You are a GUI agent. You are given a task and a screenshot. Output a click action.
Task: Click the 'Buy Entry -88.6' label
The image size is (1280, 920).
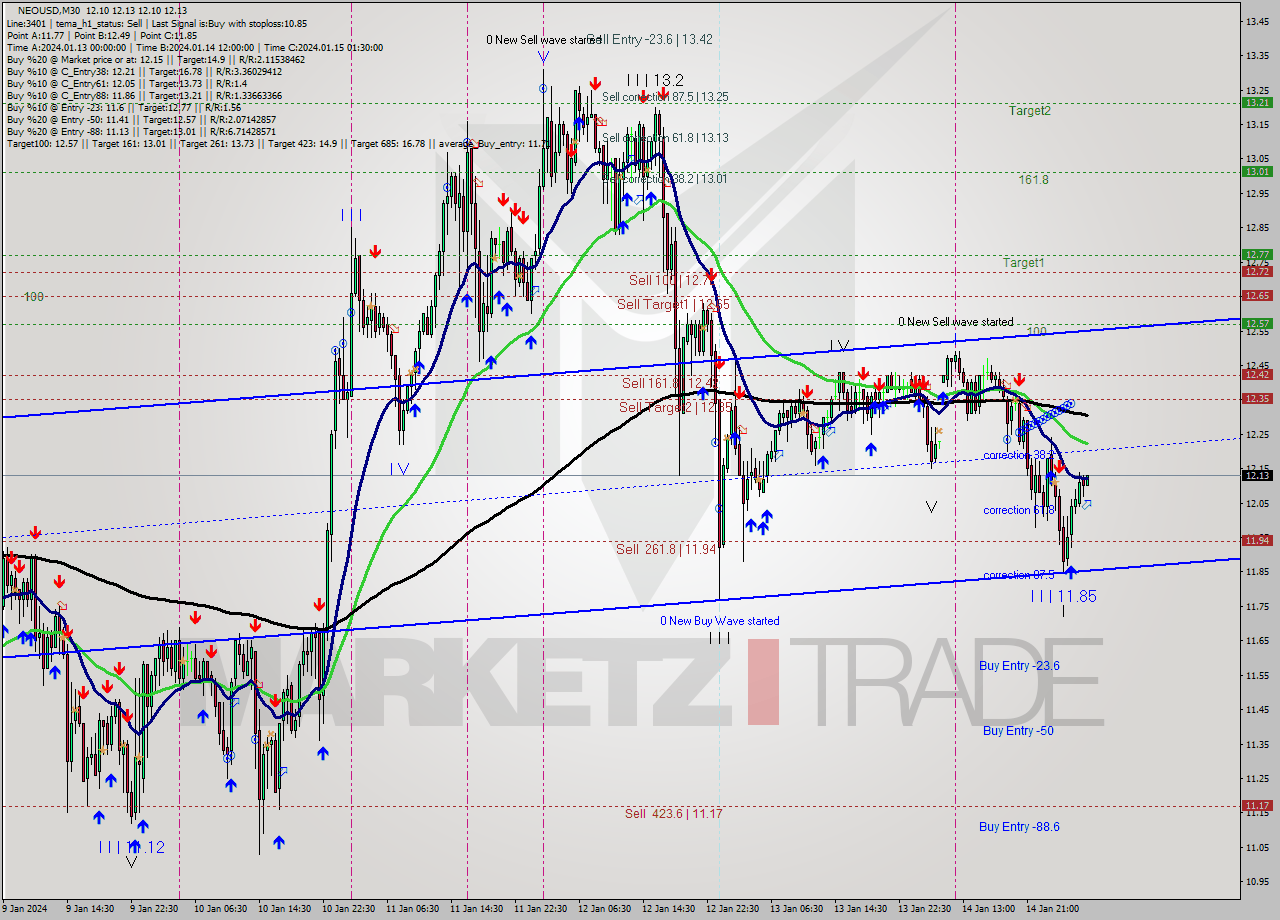click(1019, 827)
